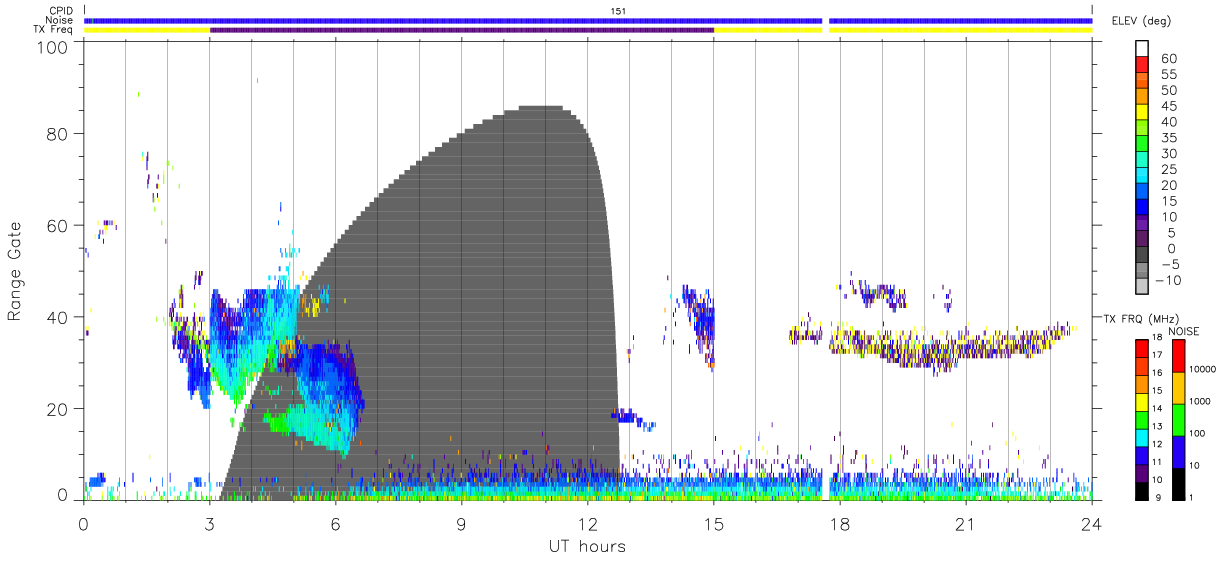This screenshot has width=1228, height=567.
Task: Click the 45 label on the ELEV legend
Action: click(x=1168, y=107)
